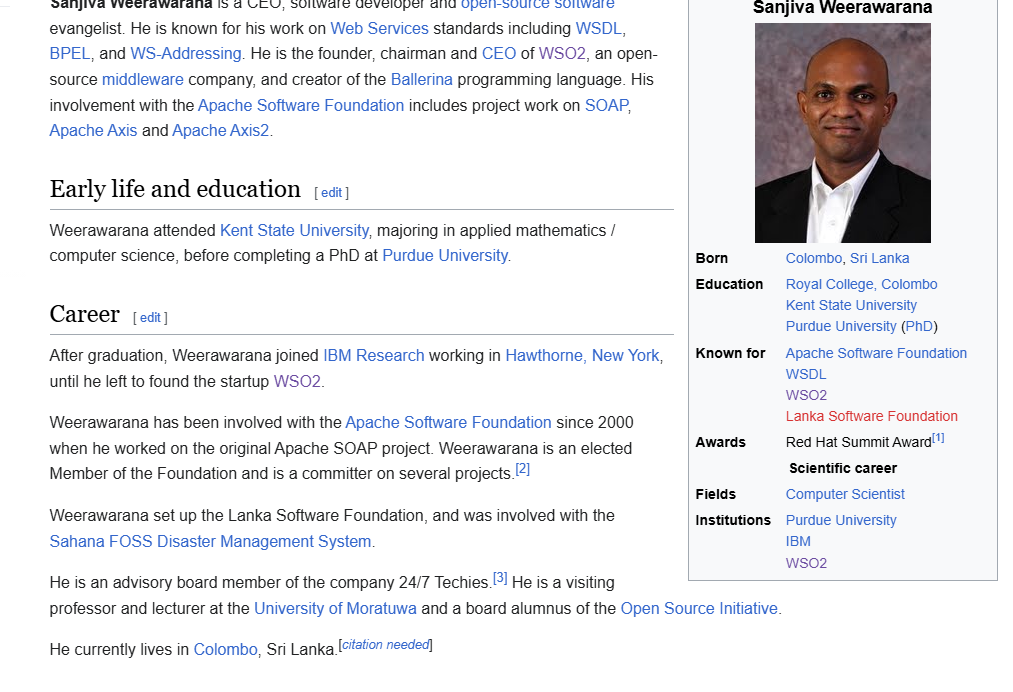Image resolution: width=1013 pixels, height=692 pixels.
Task: Open Kent State University link in body text
Action: (x=294, y=231)
